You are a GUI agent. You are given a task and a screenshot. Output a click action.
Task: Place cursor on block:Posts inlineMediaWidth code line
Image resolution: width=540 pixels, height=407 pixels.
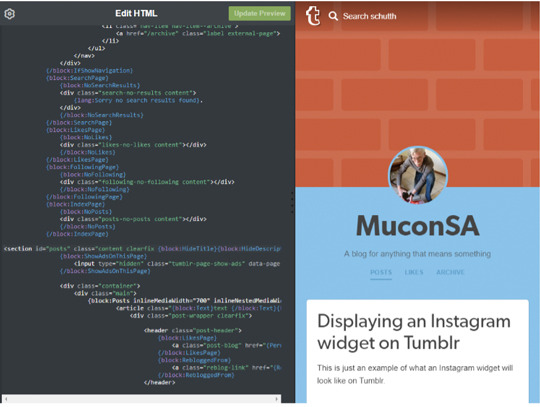point(185,301)
